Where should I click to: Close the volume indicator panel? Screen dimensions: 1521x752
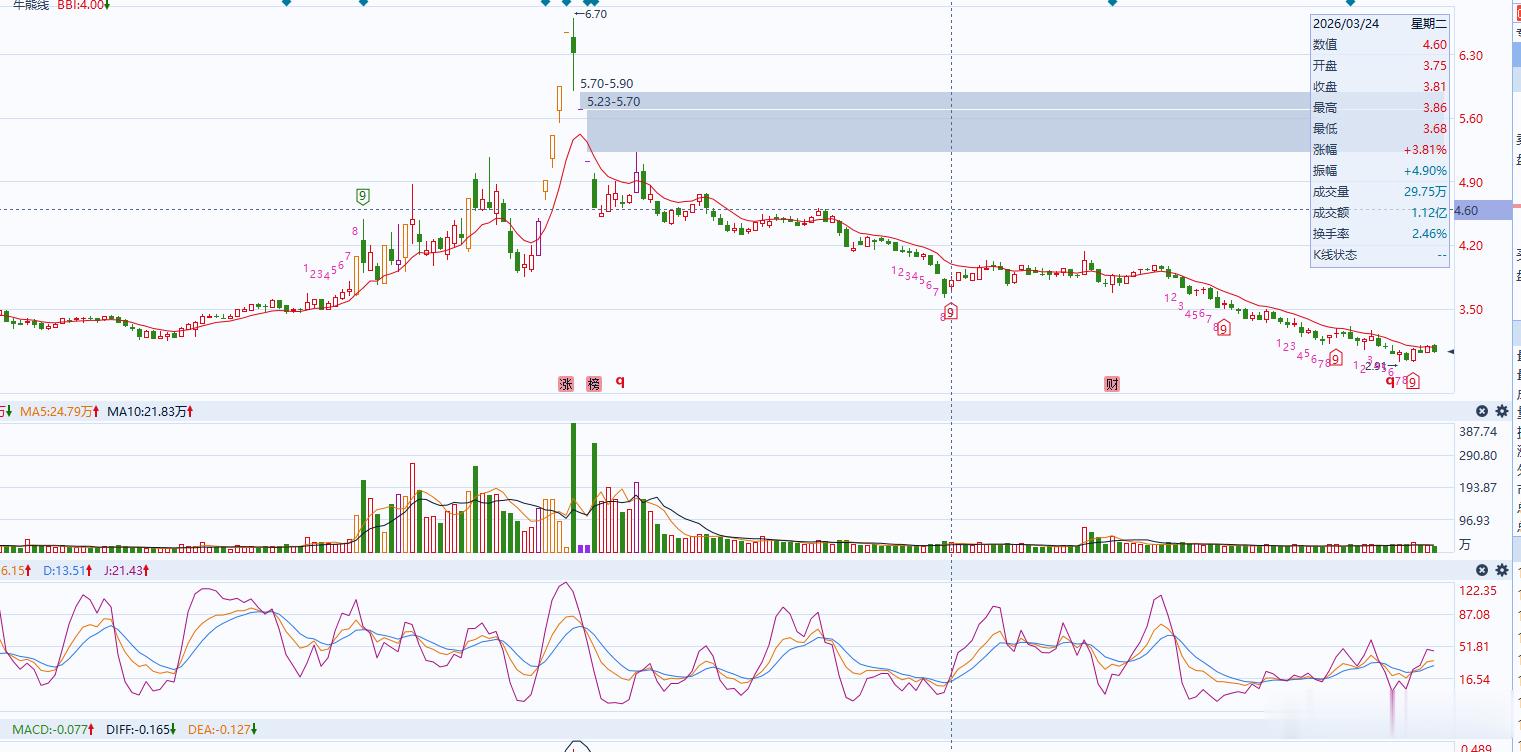(1482, 411)
